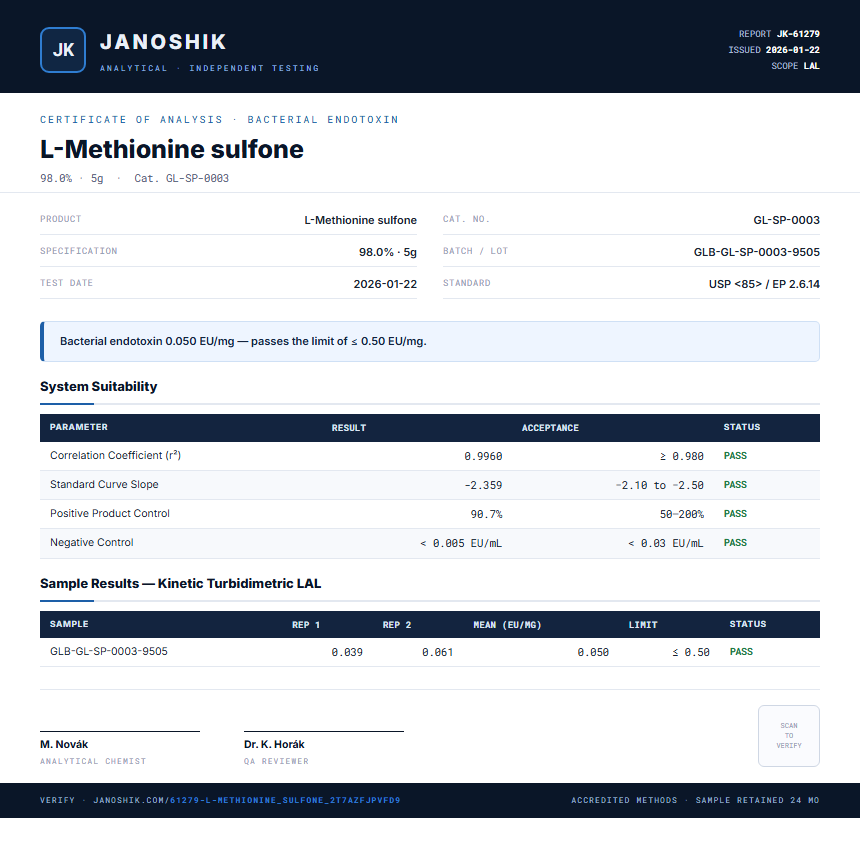Select the CAT. NO. value GL-SP-0003

click(x=787, y=220)
